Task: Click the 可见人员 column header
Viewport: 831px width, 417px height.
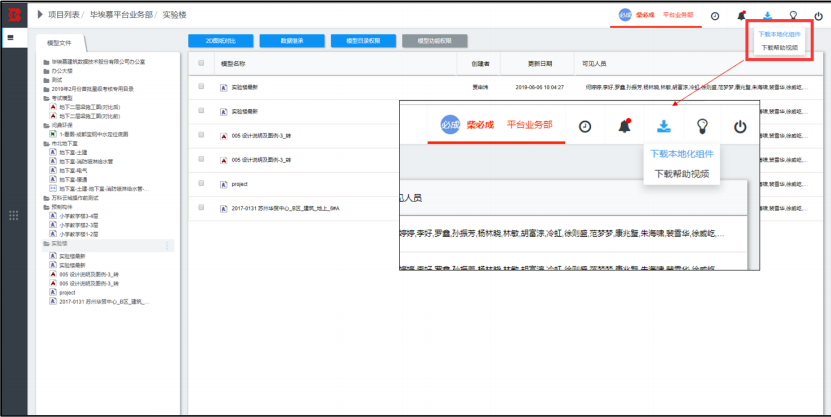Action: coord(594,64)
